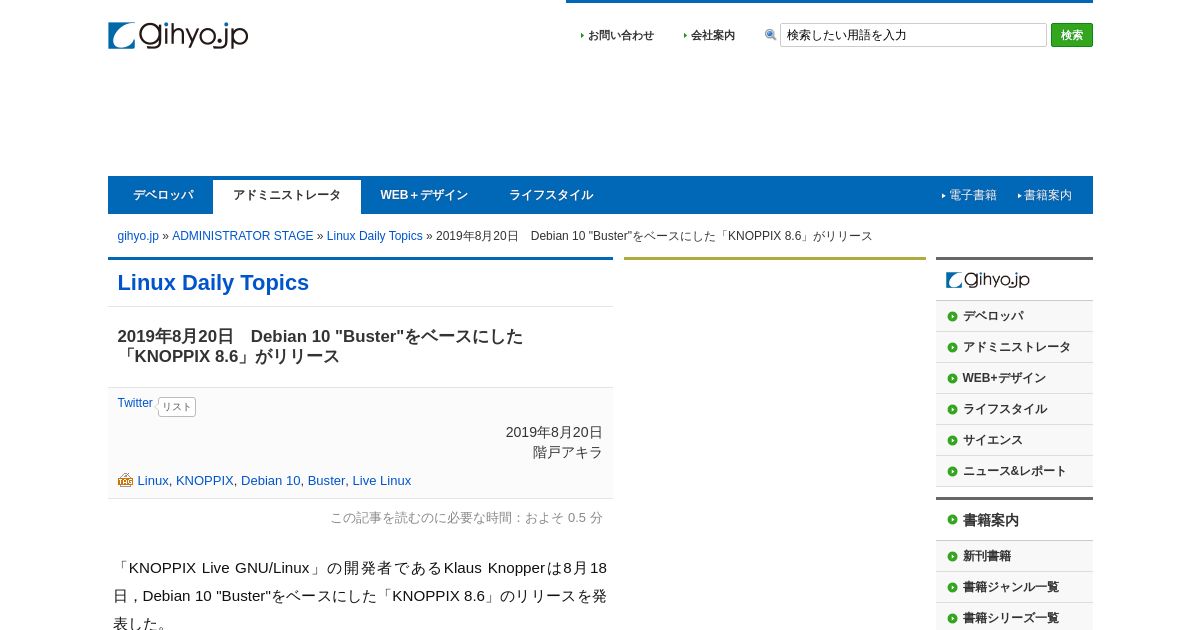Click the green 検索 button

[1072, 35]
